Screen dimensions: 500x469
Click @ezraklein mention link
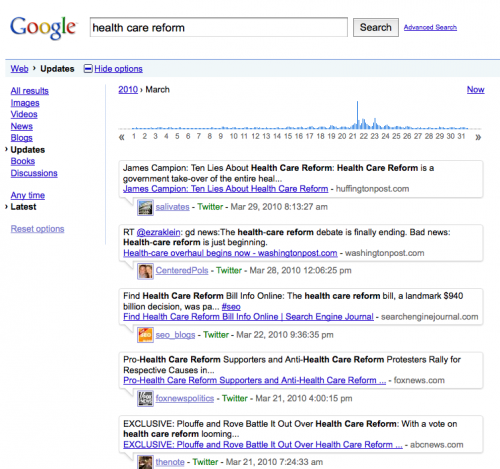click(x=158, y=232)
